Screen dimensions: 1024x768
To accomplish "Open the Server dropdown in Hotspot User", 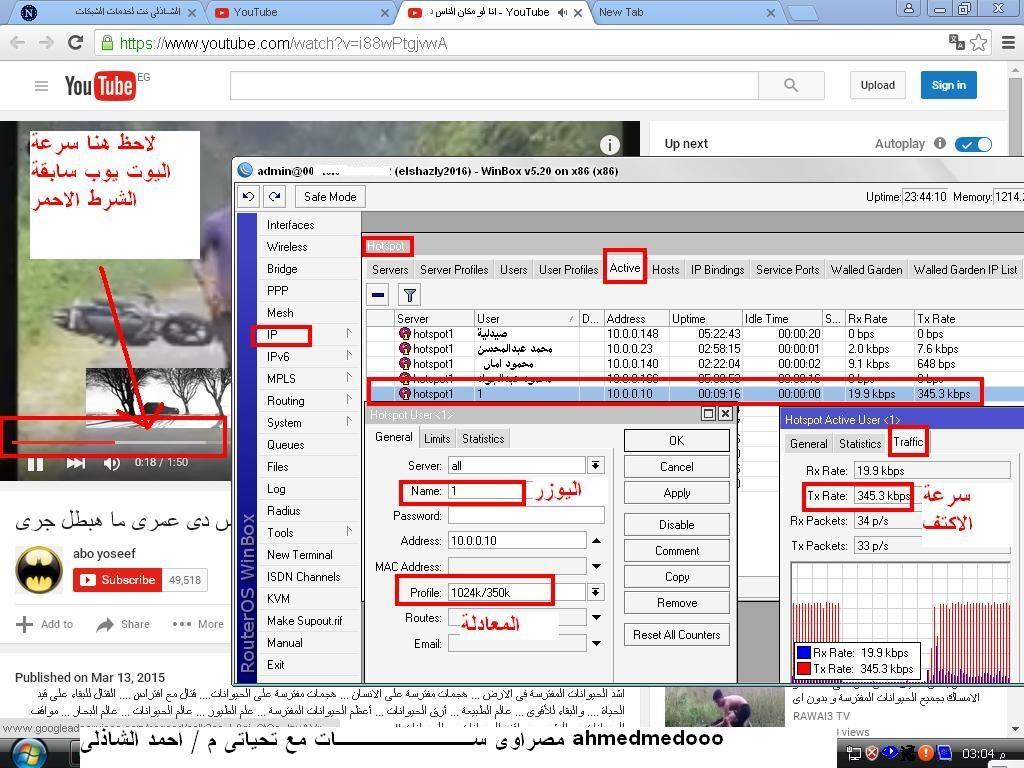I will pyautogui.click(x=595, y=465).
